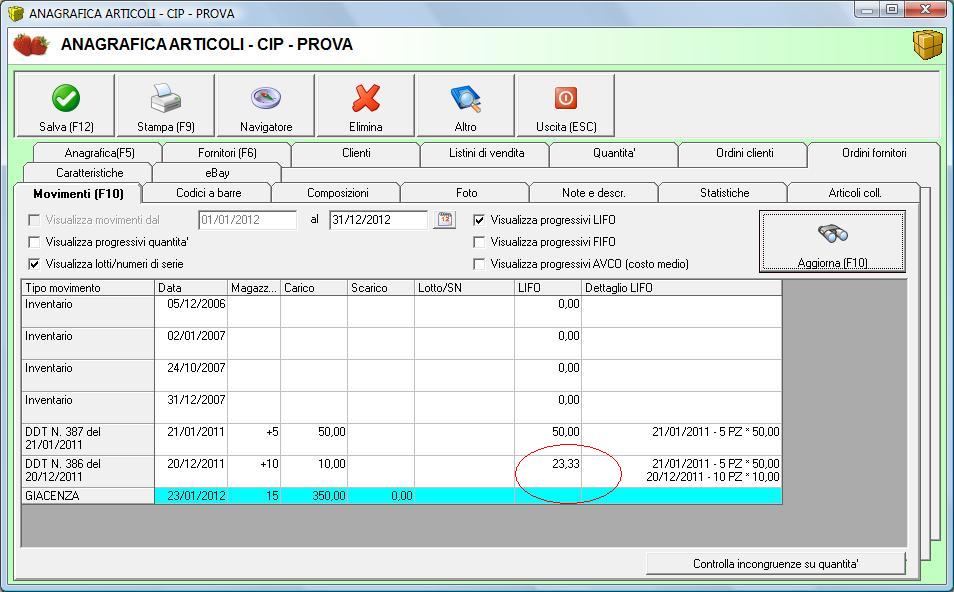The image size is (954, 592).
Task: Enable Visualizza progressivi FIFO checkbox
Action: coord(479,242)
